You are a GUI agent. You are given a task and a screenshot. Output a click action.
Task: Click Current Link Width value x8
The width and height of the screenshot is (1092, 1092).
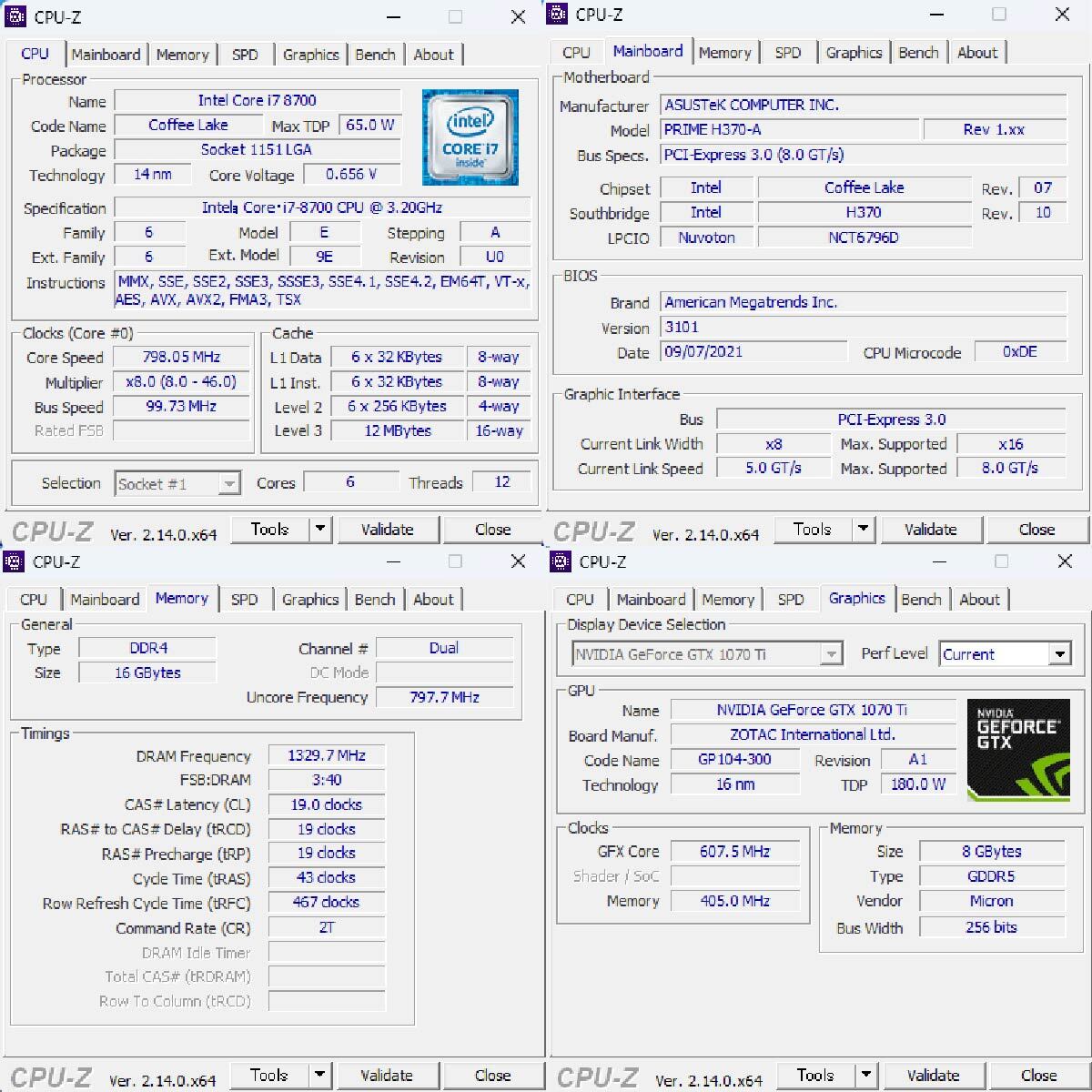(x=773, y=444)
